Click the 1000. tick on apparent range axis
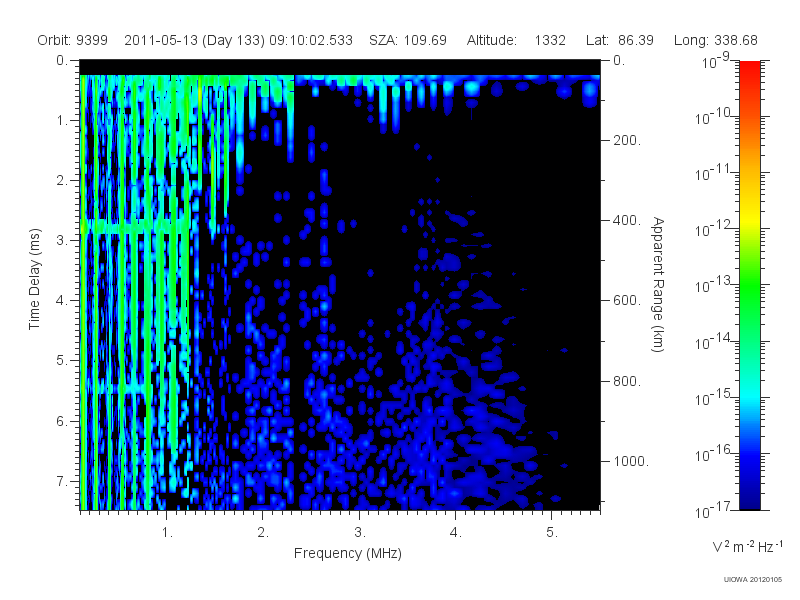800x600 pixels. click(631, 461)
